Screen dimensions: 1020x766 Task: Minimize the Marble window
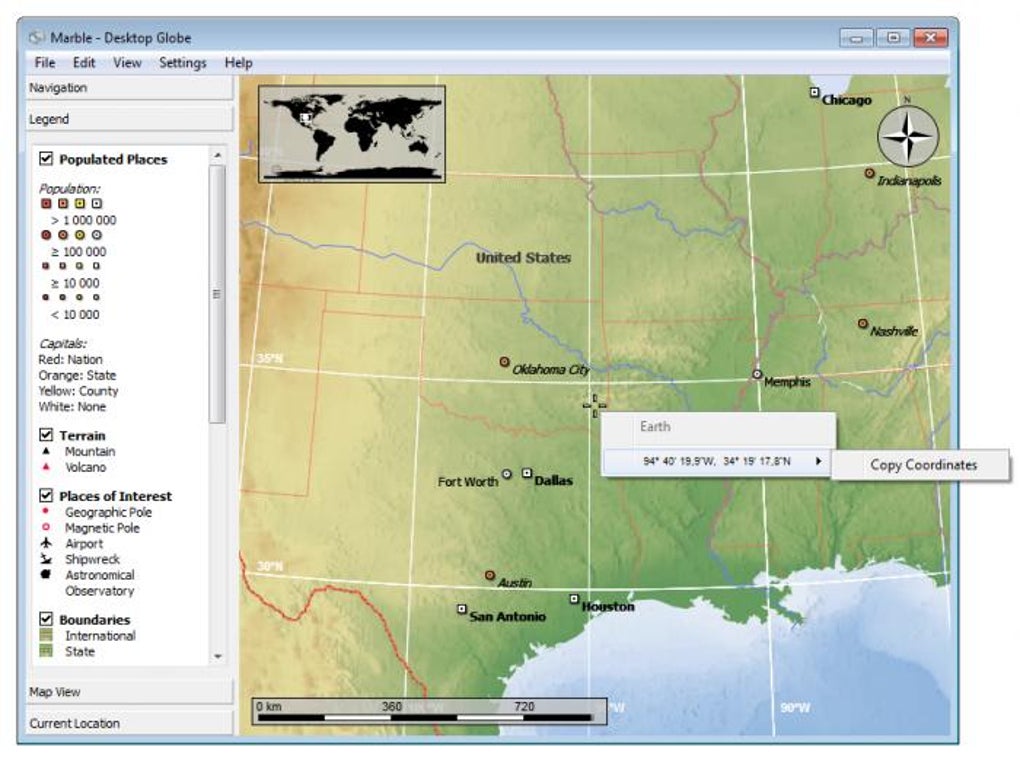(856, 38)
